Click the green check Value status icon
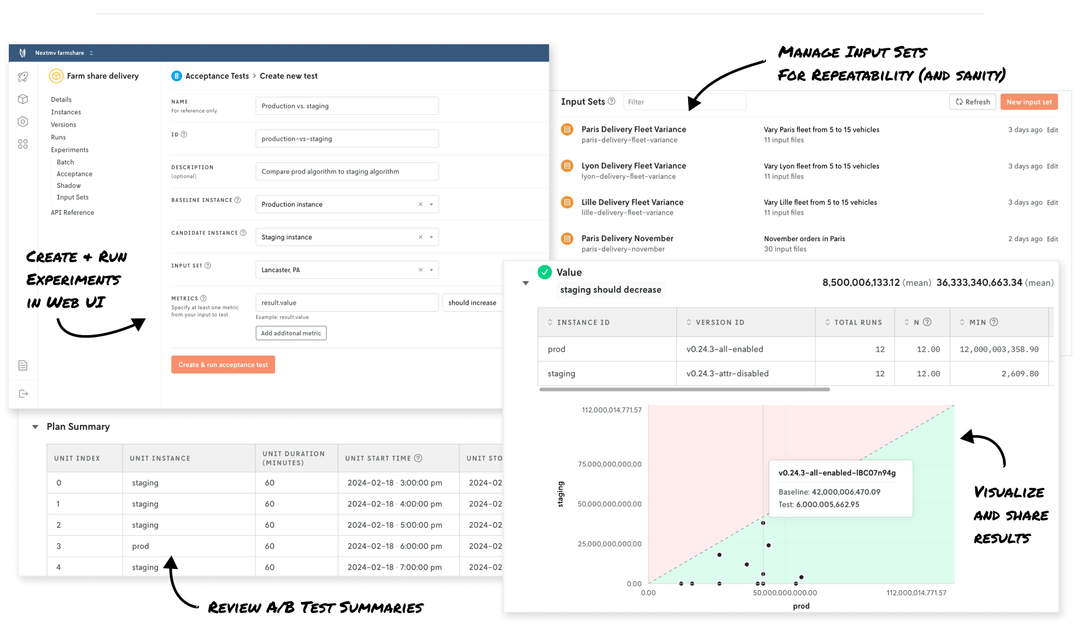This screenshot has height=635, width=1080. 545,272
